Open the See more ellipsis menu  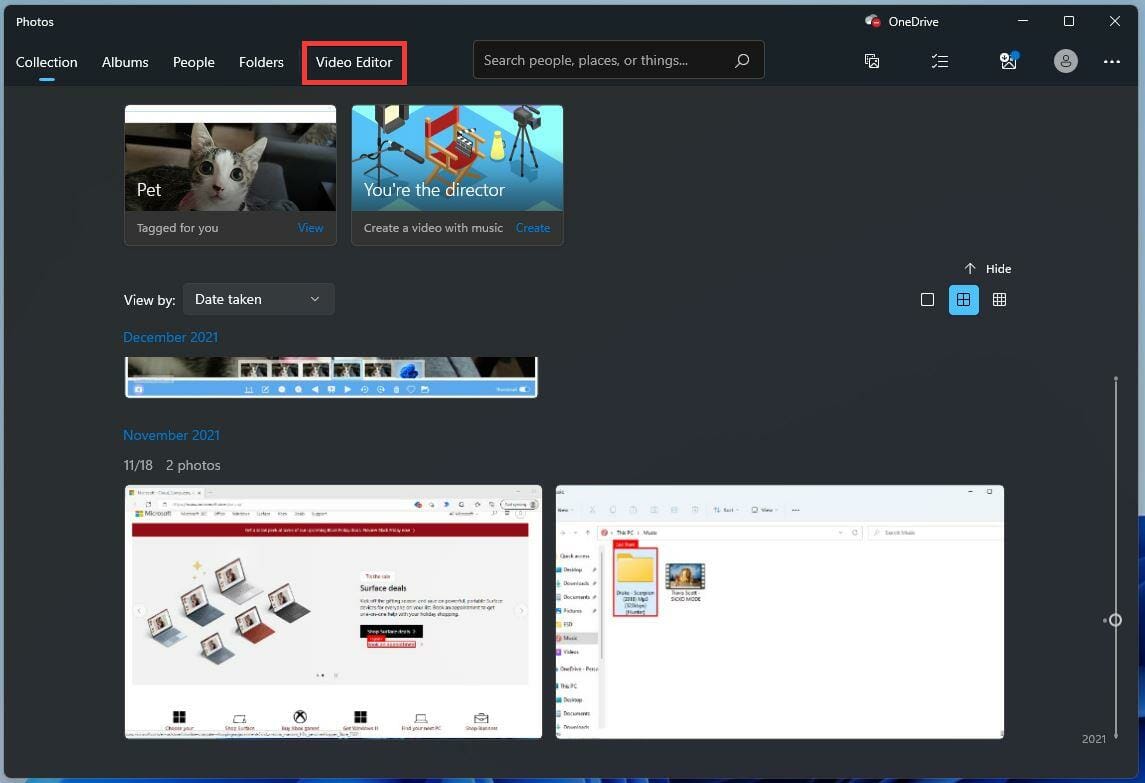point(1111,61)
